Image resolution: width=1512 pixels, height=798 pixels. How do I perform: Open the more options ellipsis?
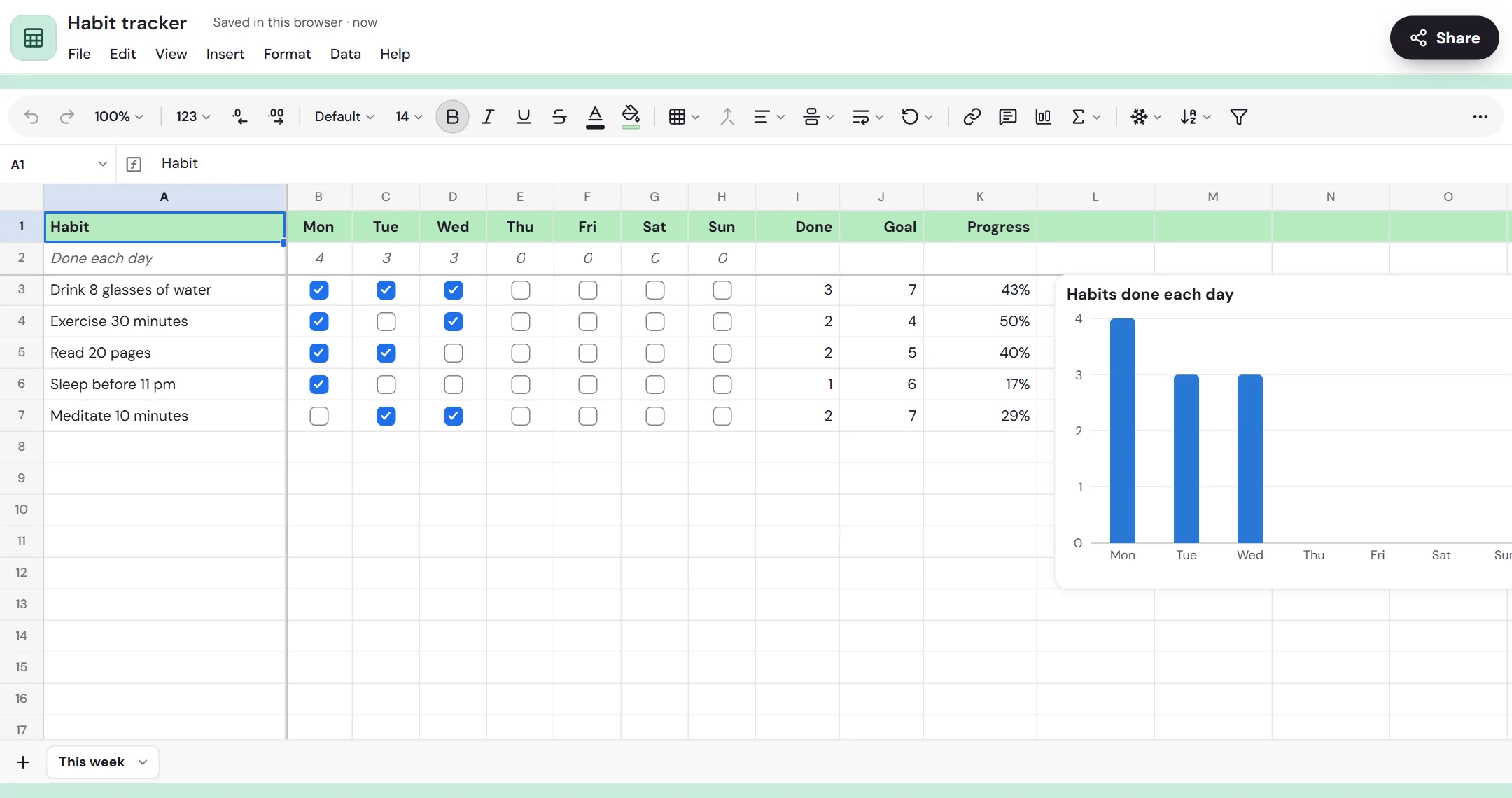pyautogui.click(x=1480, y=117)
